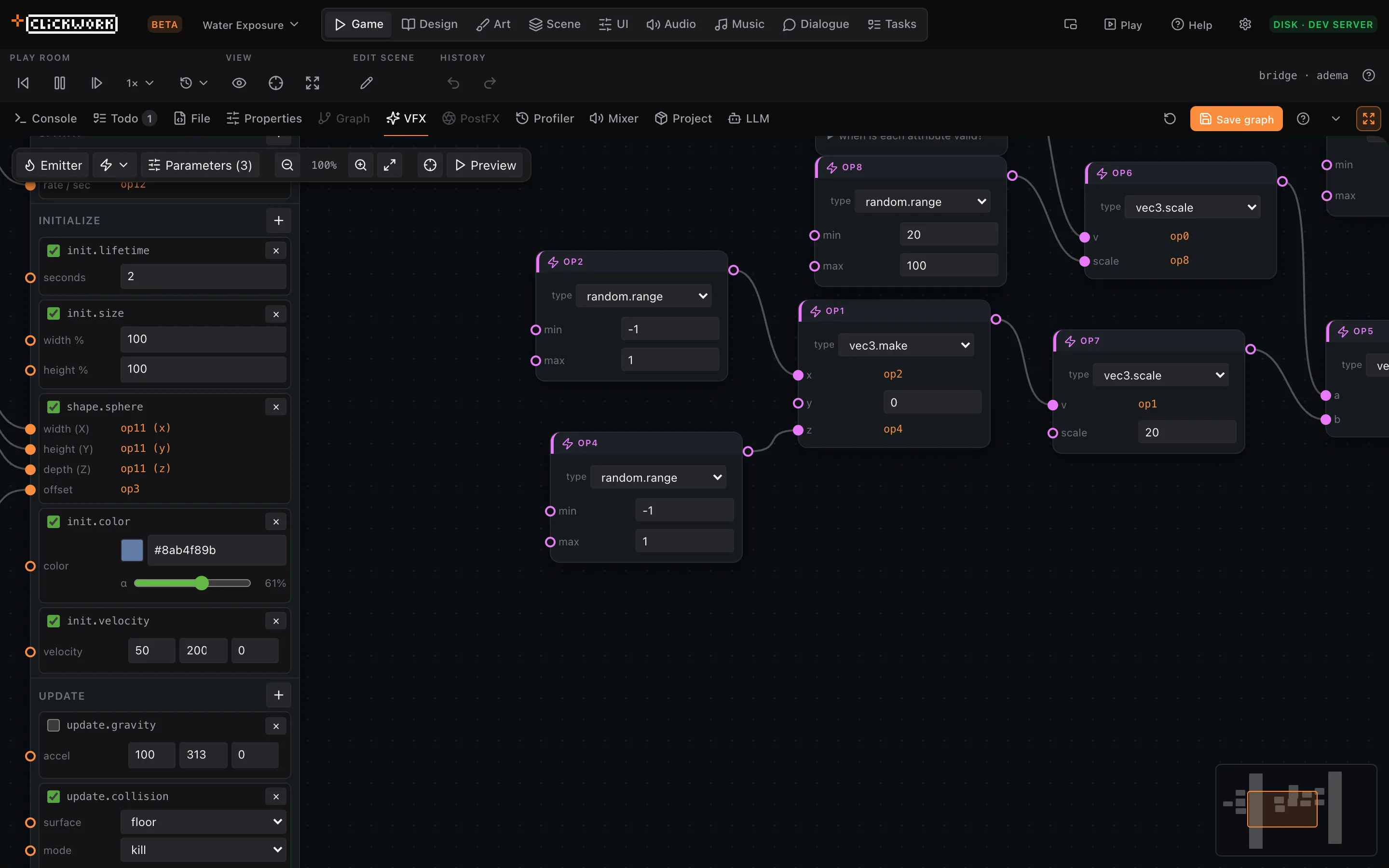Uncheck the init.size module
The height and width of the screenshot is (868, 1389).
pyautogui.click(x=54, y=313)
